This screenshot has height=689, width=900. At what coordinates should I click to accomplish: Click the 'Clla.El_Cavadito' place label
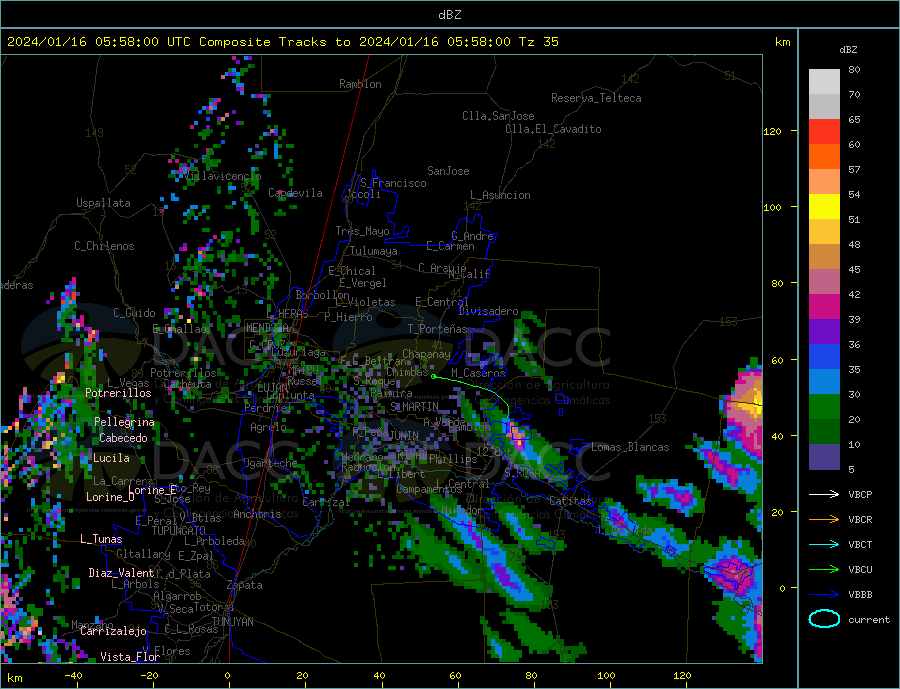coord(553,129)
